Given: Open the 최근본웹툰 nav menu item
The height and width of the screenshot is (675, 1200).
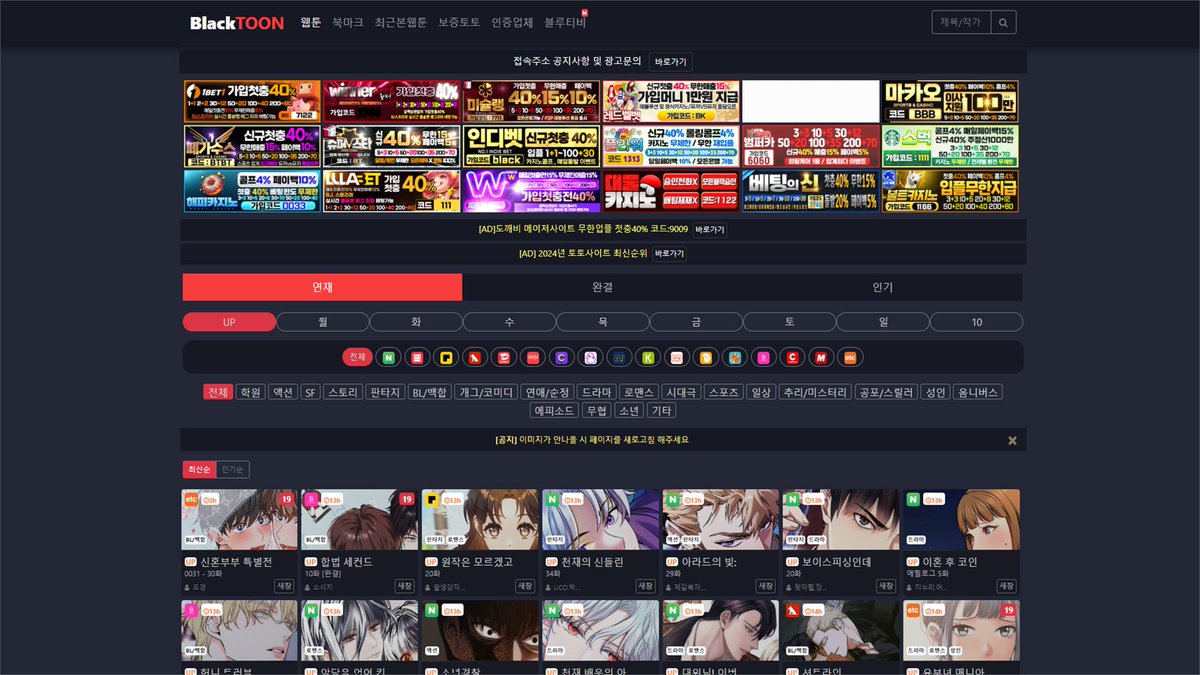Looking at the screenshot, I should pyautogui.click(x=401, y=22).
